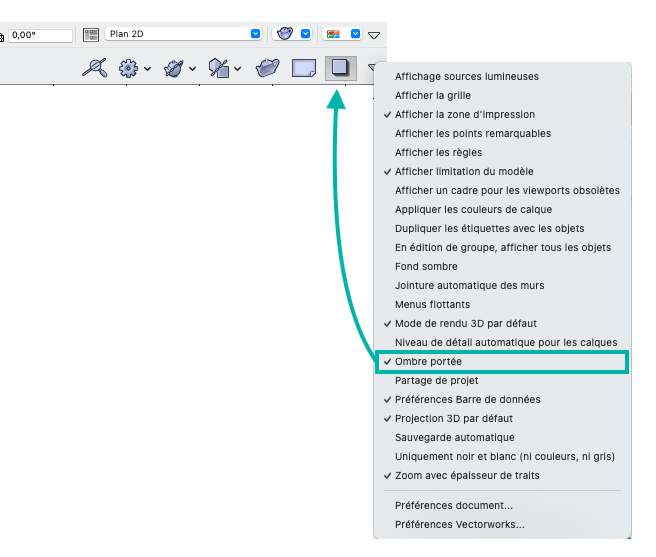The image size is (656, 557).
Task: Click the layout grid icon beside Plan 2D
Action: tap(91, 34)
